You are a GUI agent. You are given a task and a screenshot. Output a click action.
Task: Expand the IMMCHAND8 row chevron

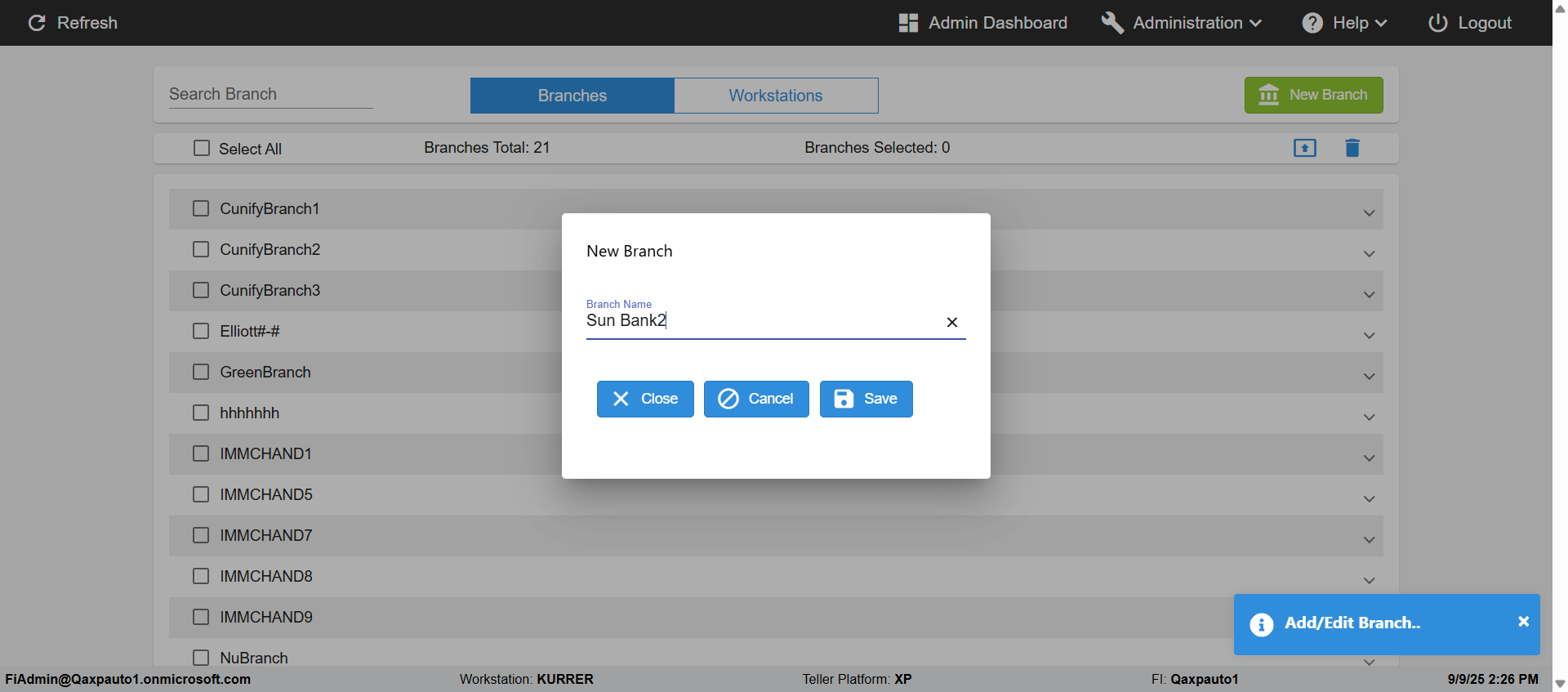click(1370, 581)
